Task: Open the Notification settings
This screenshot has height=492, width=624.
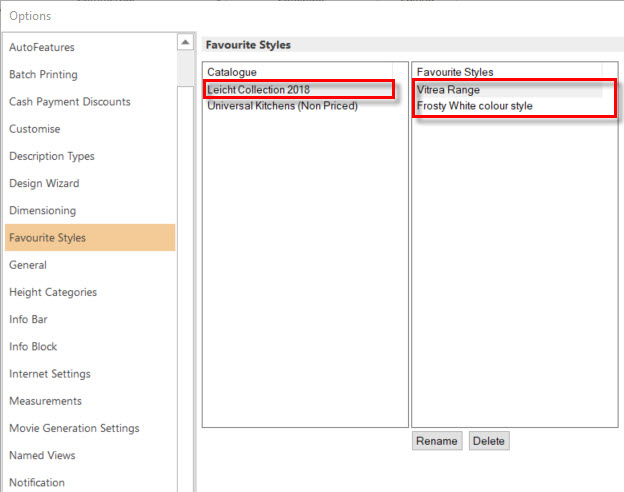Action: pos(90,482)
